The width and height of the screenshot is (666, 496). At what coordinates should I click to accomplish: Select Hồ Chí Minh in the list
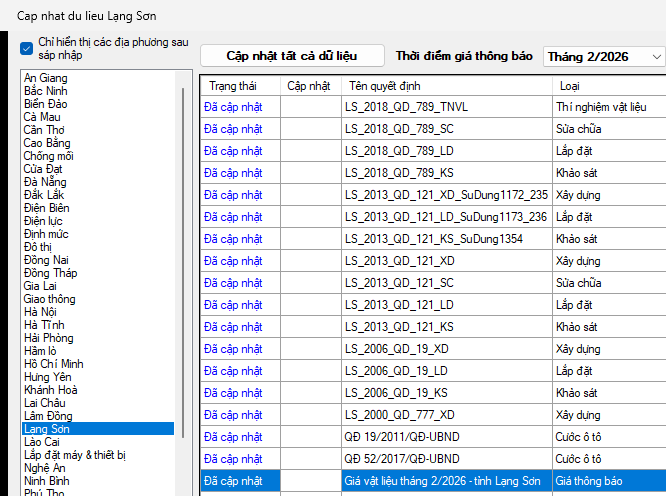coord(53,363)
